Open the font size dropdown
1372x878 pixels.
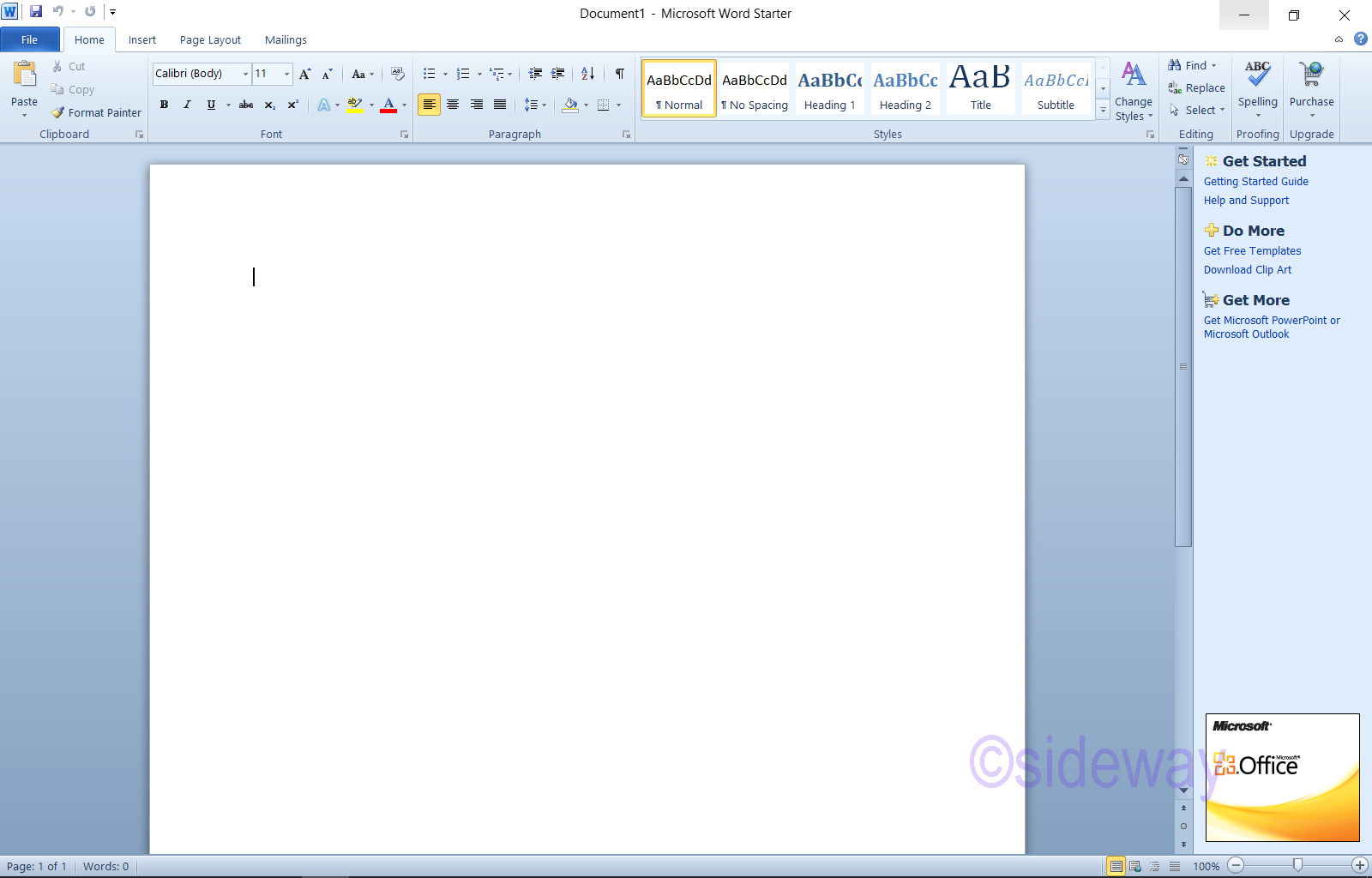286,74
